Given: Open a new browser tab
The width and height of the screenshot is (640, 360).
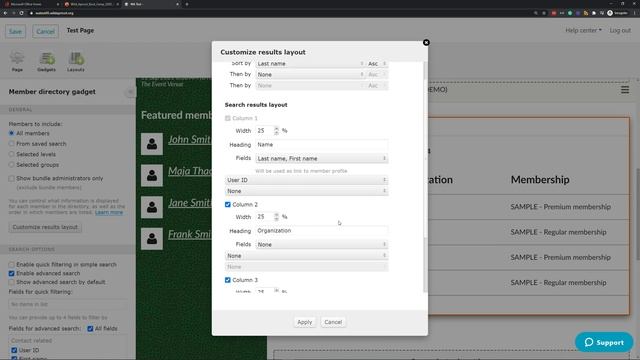Looking at the screenshot, I should 187,4.
